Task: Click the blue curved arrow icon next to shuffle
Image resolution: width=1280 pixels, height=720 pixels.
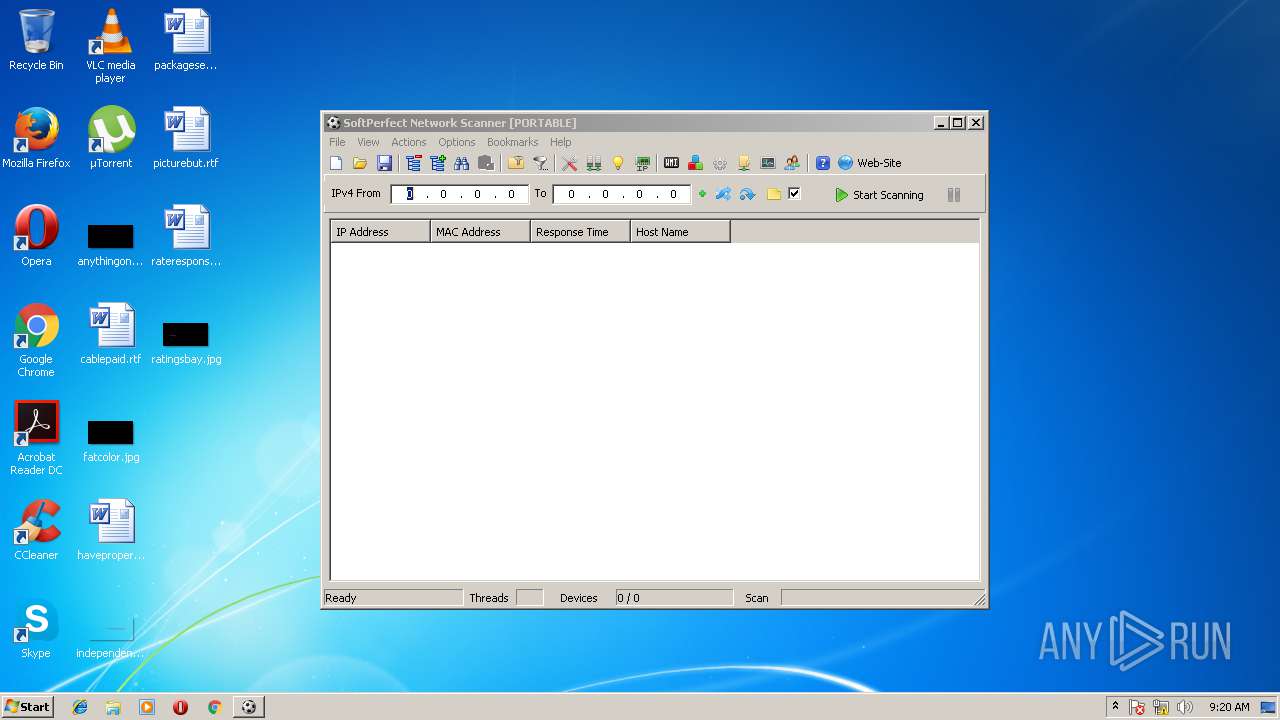Action: 747,194
